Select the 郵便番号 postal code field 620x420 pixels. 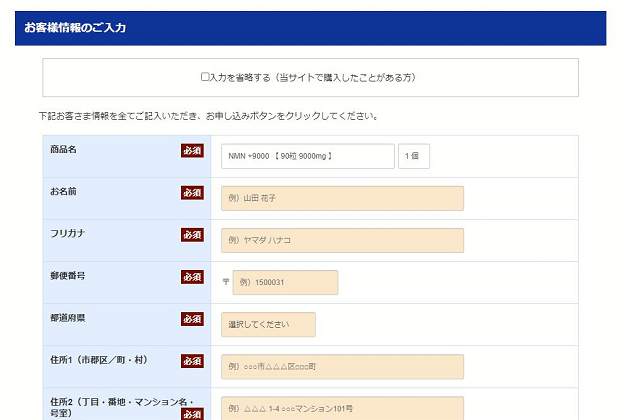click(285, 283)
